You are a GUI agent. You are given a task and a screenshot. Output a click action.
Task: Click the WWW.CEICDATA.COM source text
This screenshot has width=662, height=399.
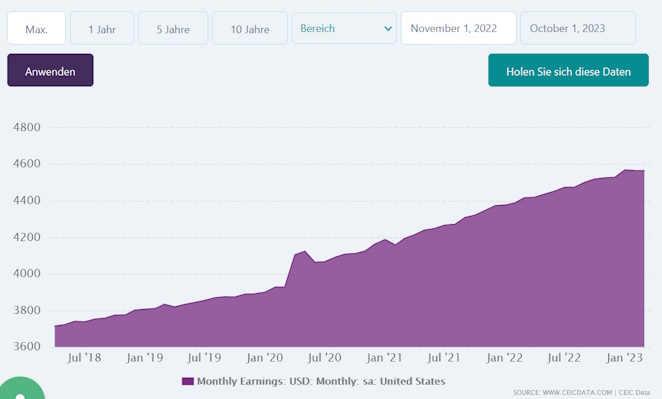tap(577, 393)
